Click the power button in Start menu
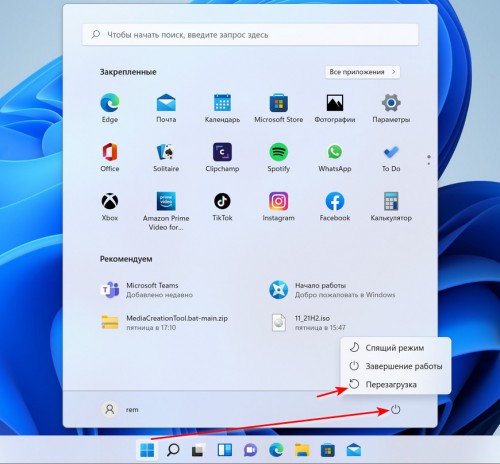Image resolution: width=500 pixels, height=464 pixels. coord(395,409)
